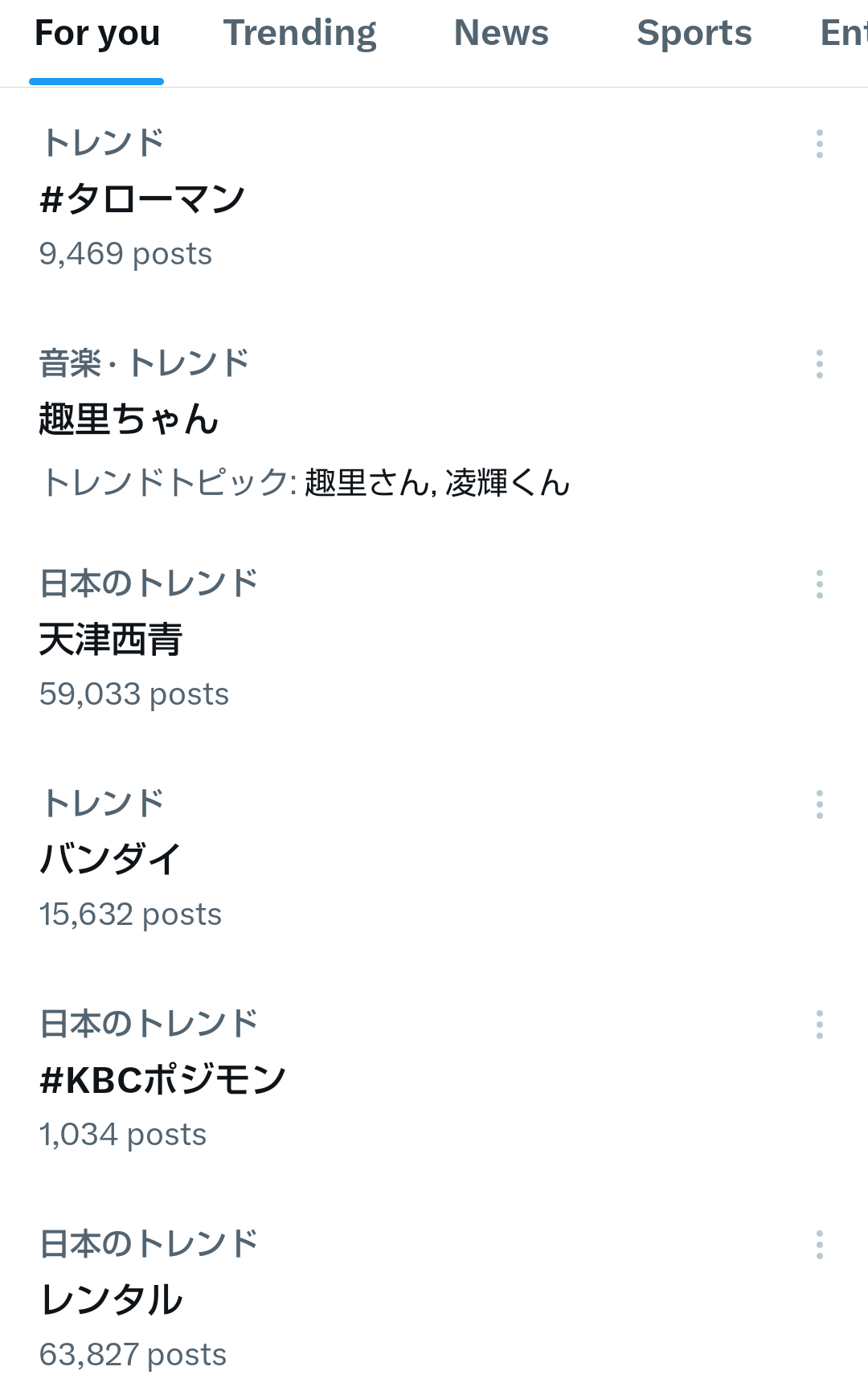Image resolution: width=868 pixels, height=1387 pixels.
Task: Open related topic 趣里さん
Action: (x=367, y=483)
